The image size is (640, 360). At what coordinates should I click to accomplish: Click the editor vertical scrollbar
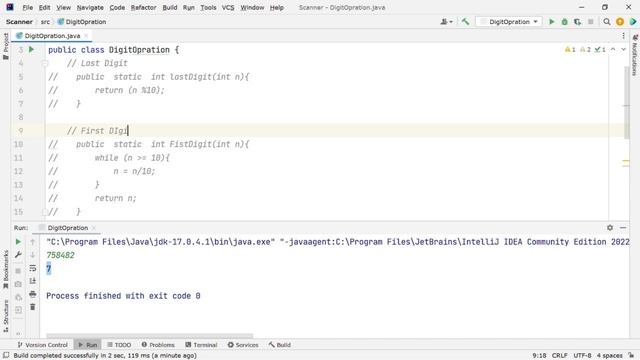point(627,102)
